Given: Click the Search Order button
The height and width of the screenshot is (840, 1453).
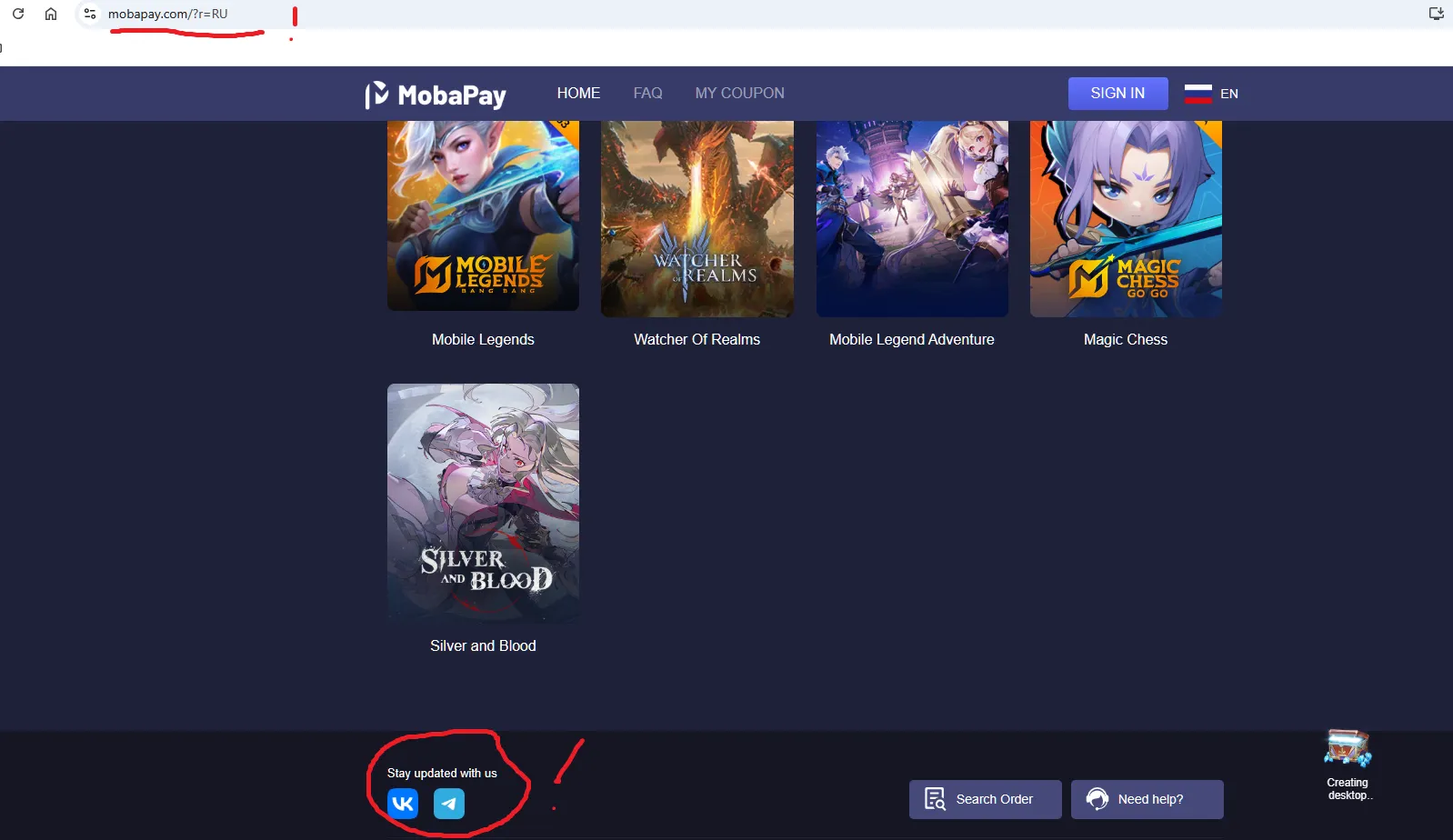Looking at the screenshot, I should point(985,799).
